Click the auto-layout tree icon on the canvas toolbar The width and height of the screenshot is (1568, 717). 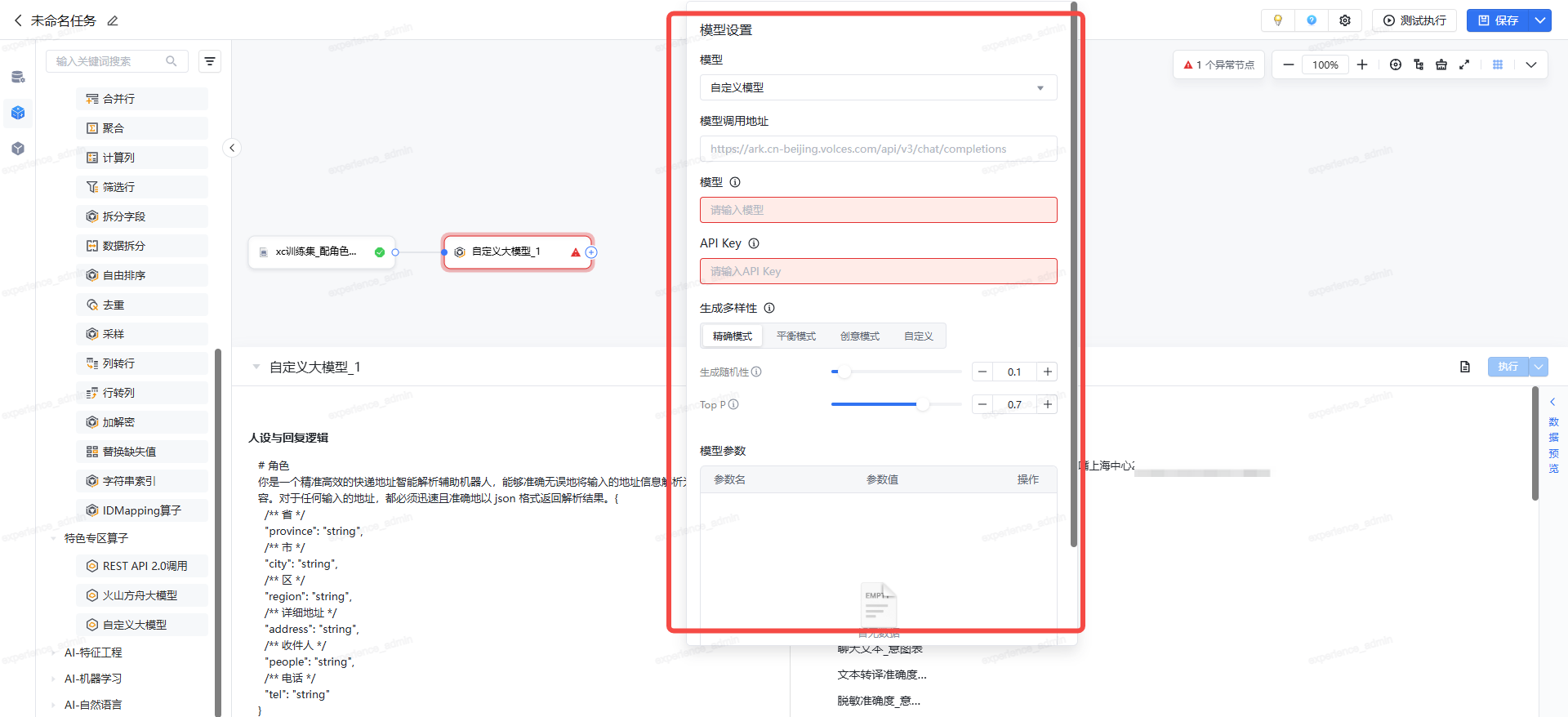[x=1419, y=65]
